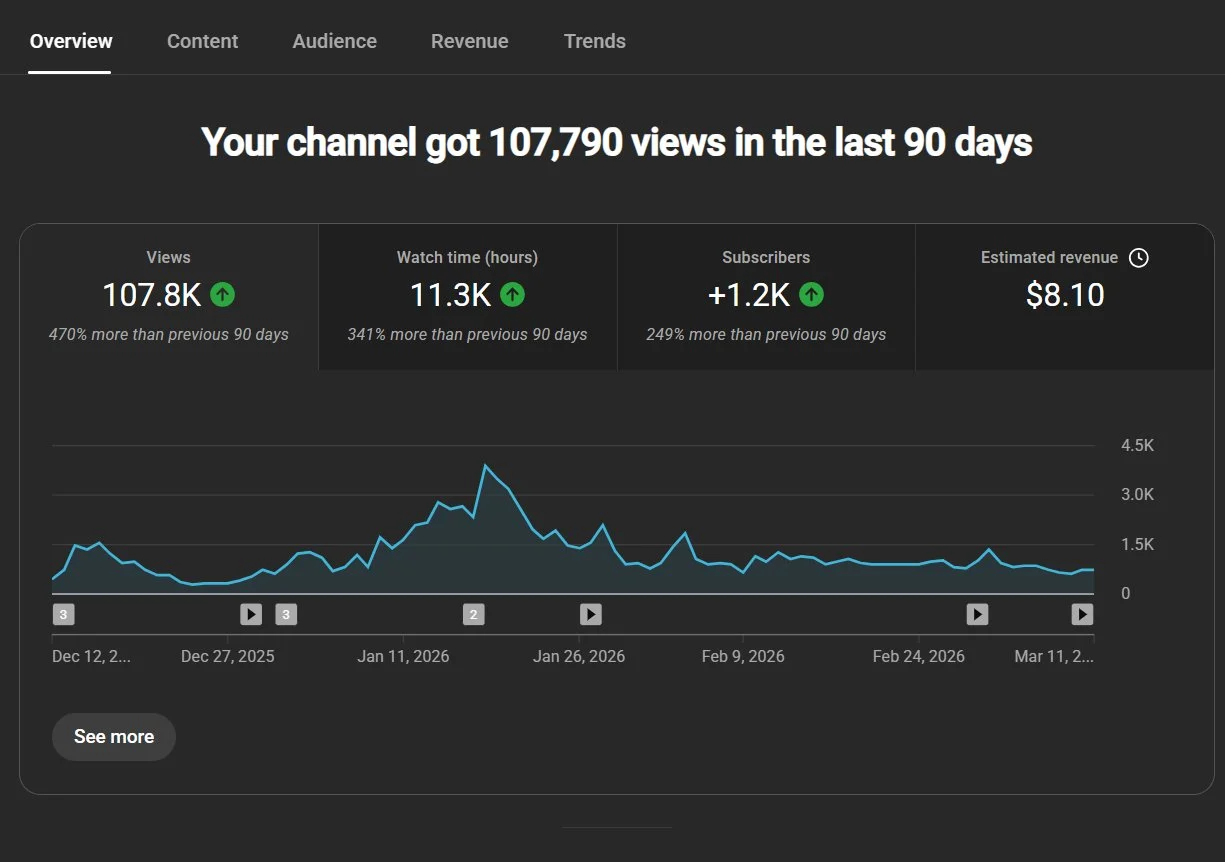
Task: Switch to the Content tab
Action: [202, 41]
